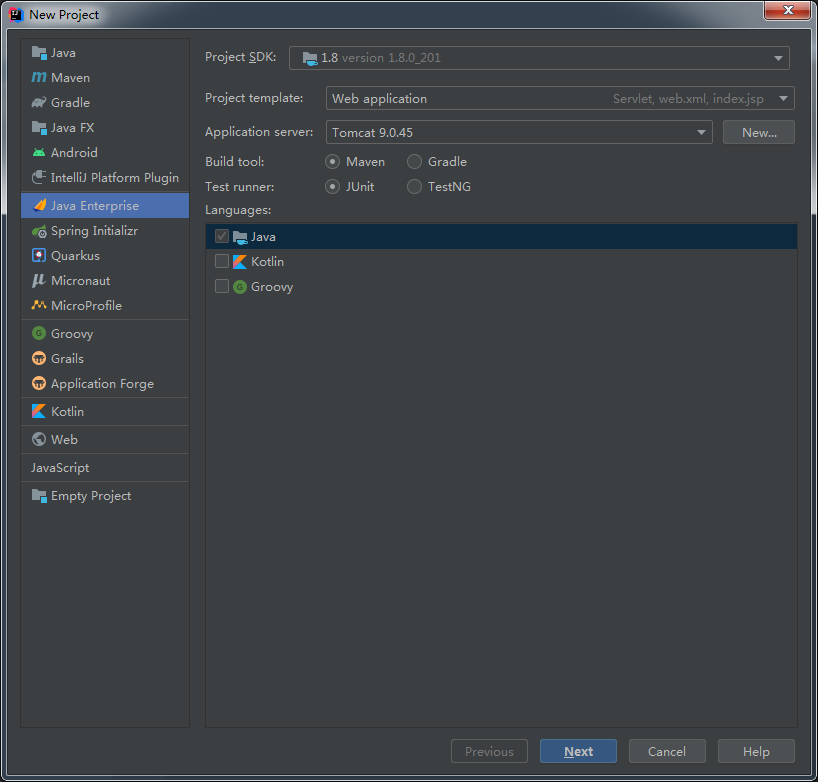Enable the Groovy language checkbox
The width and height of the screenshot is (818, 782).
pos(222,286)
